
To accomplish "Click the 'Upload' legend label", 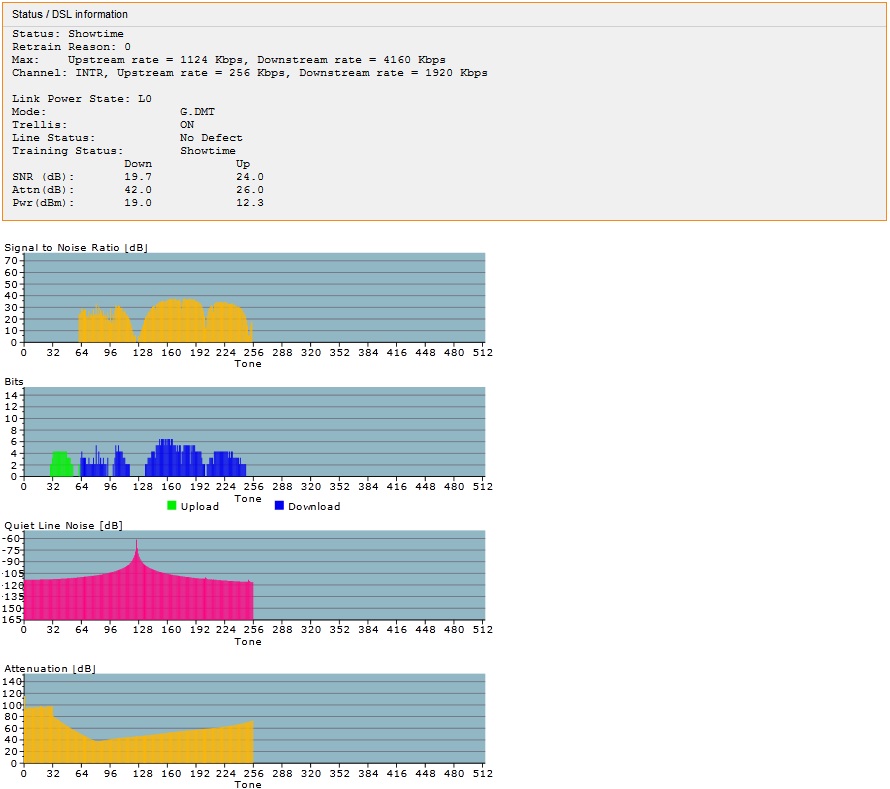I will tap(200, 506).
